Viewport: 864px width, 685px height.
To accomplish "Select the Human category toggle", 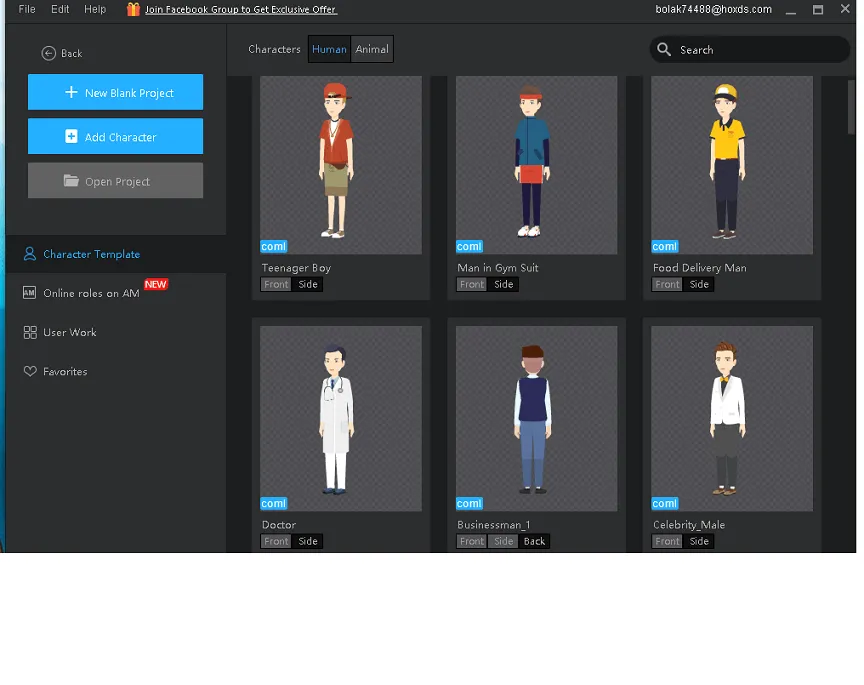I will (329, 49).
